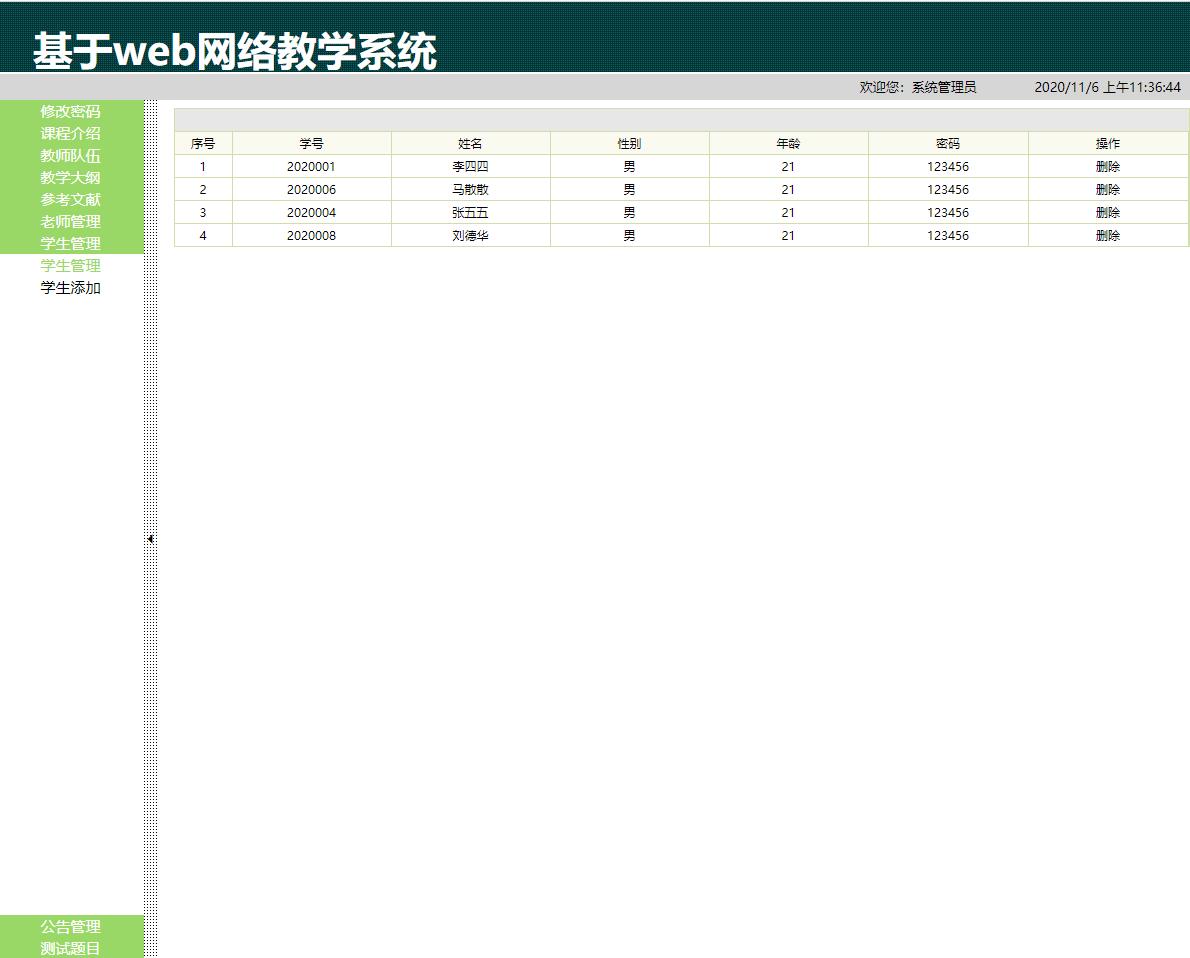Click password 123456 in 李四四's row
The height and width of the screenshot is (958, 1190).
tap(948, 166)
